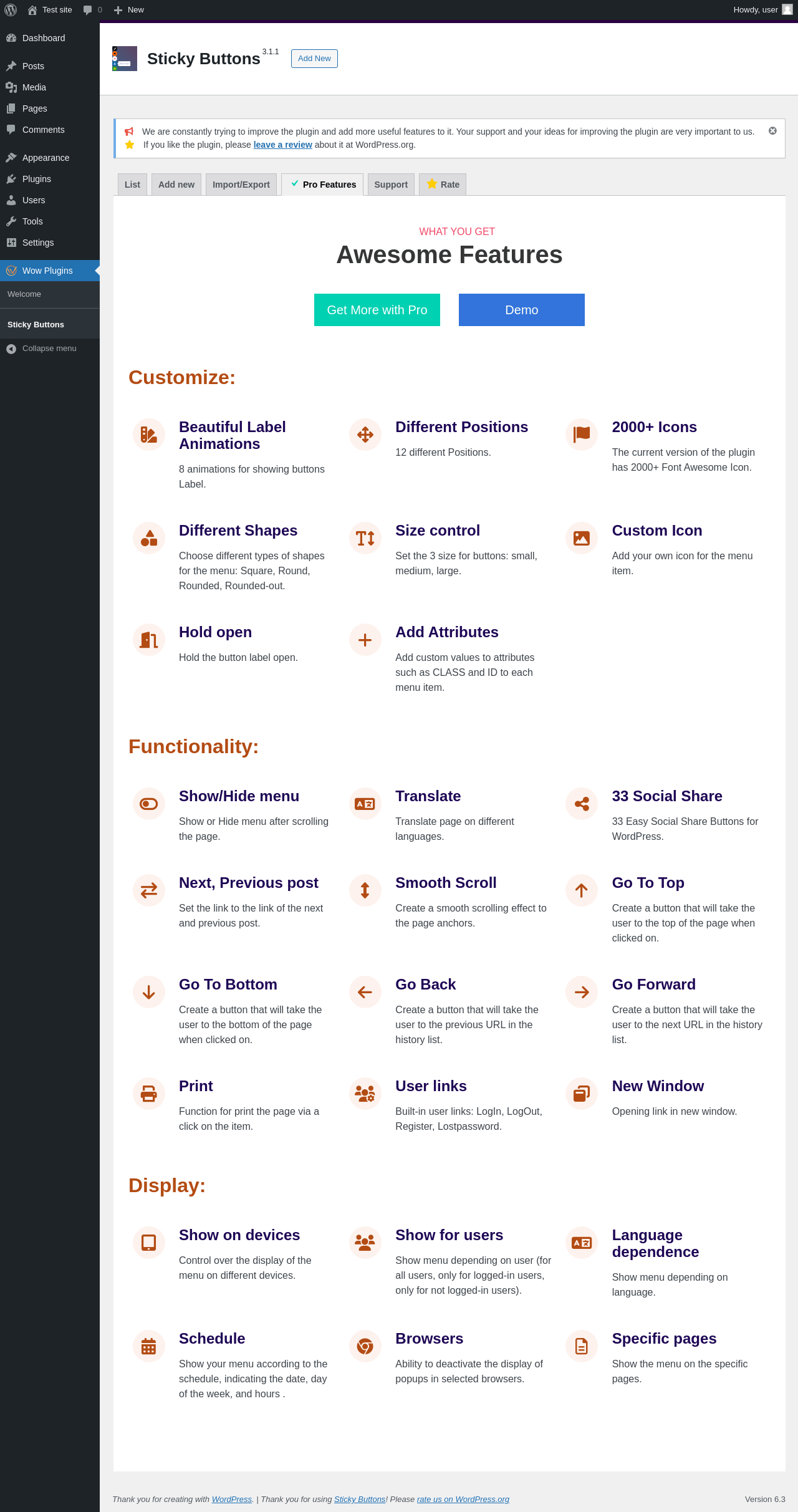This screenshot has height=1512, width=798.
Task: Click the Get More with Pro button
Action: tap(377, 310)
